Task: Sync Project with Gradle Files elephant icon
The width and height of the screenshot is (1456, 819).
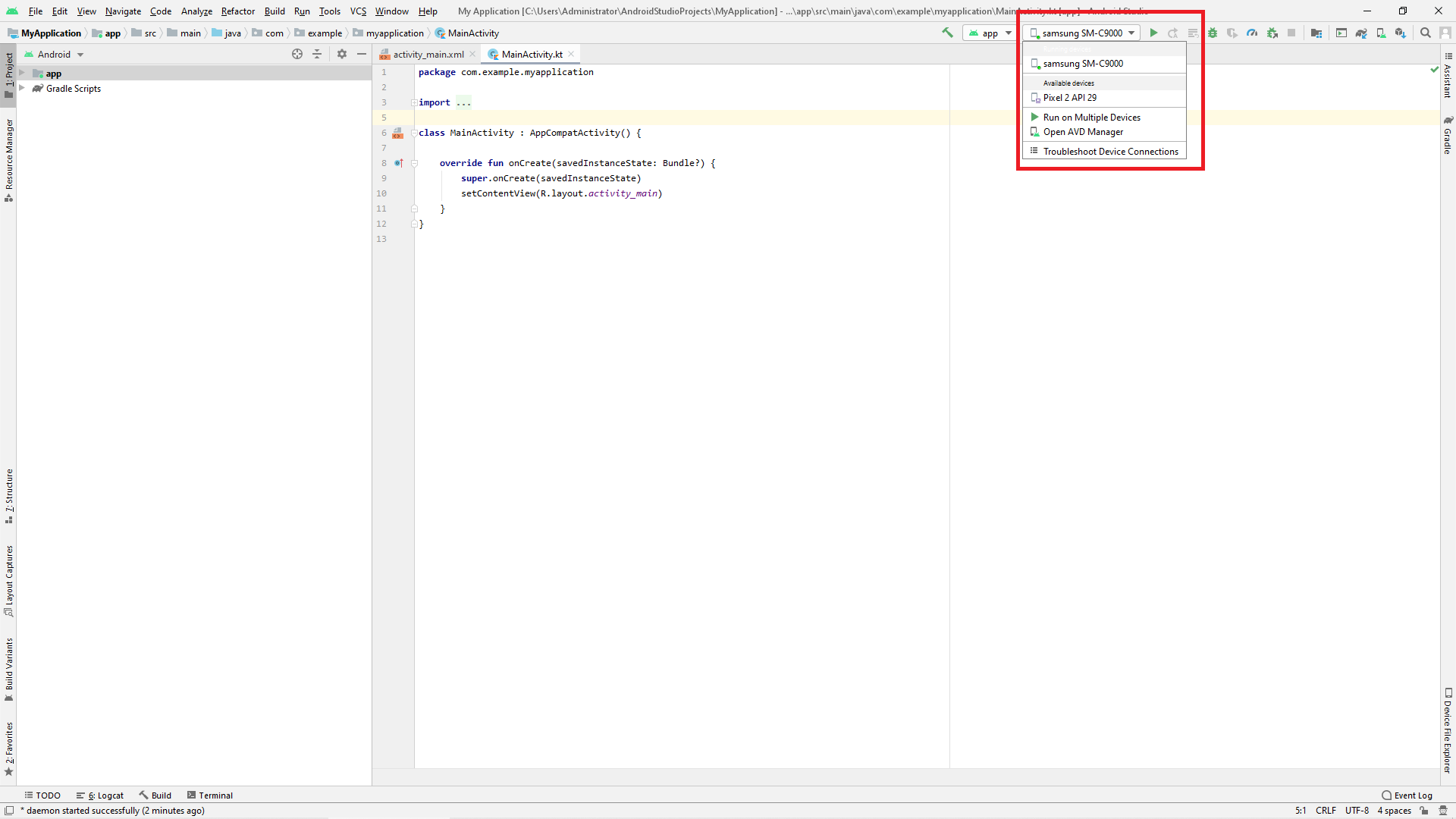Action: click(x=1361, y=33)
